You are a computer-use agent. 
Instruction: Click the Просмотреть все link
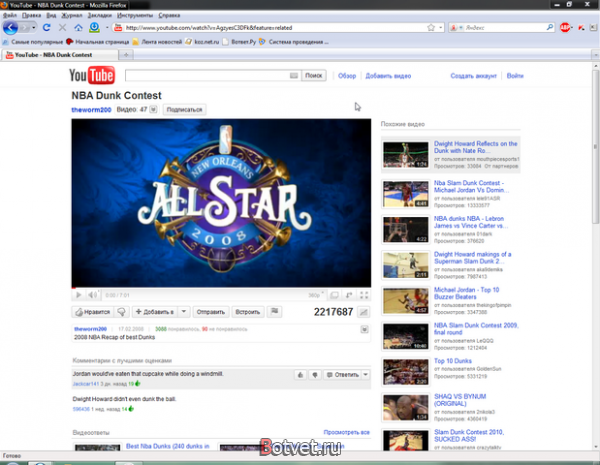click(346, 432)
